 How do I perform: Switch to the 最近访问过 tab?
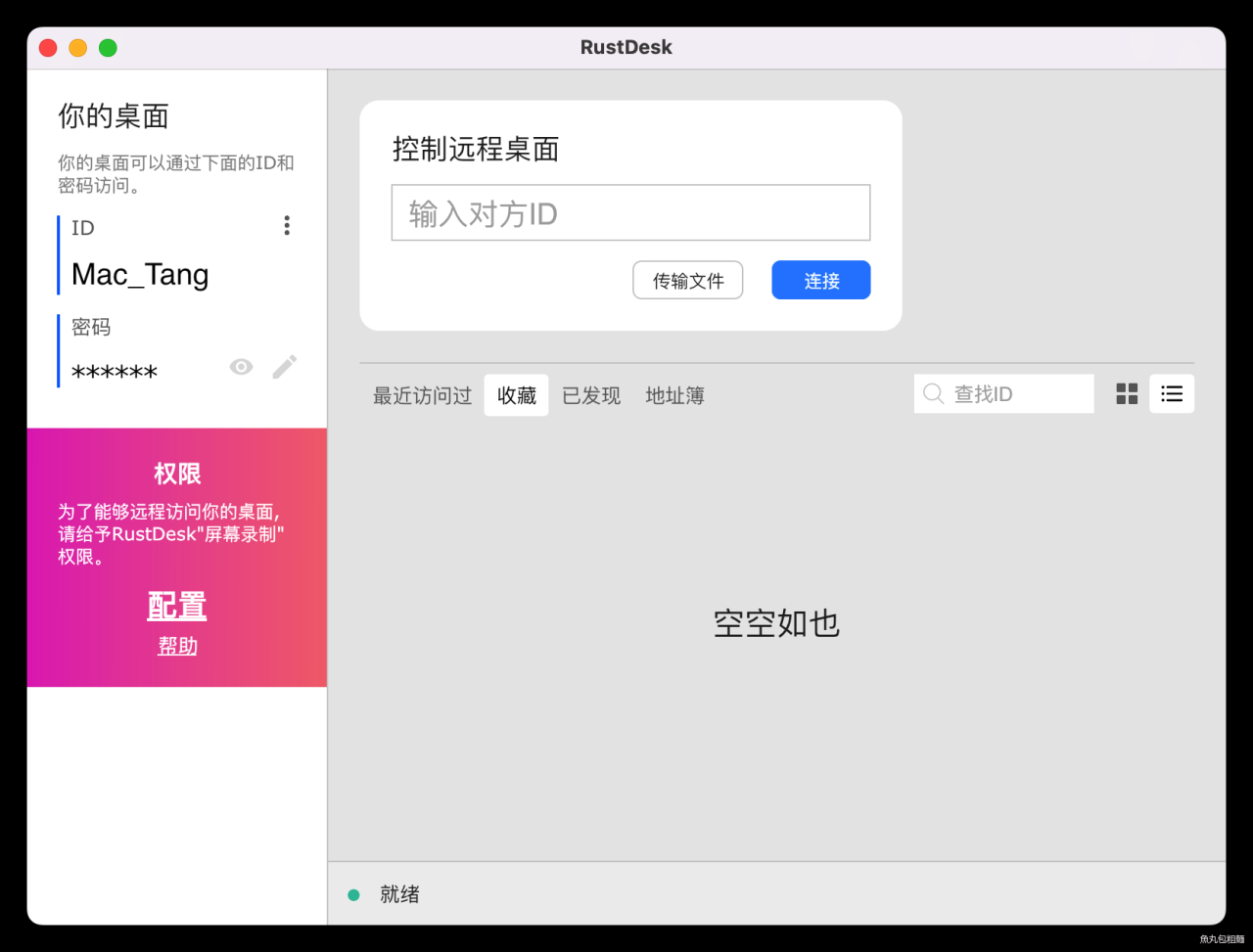point(422,394)
